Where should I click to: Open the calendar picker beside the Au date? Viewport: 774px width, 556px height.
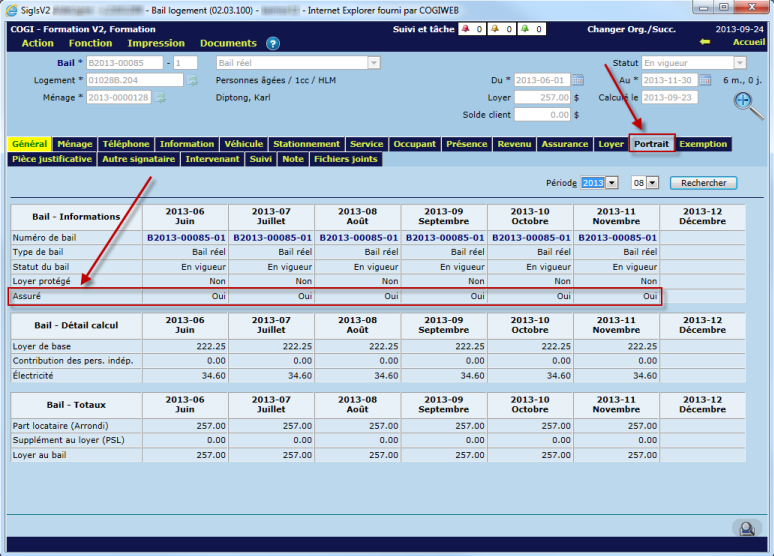point(706,80)
